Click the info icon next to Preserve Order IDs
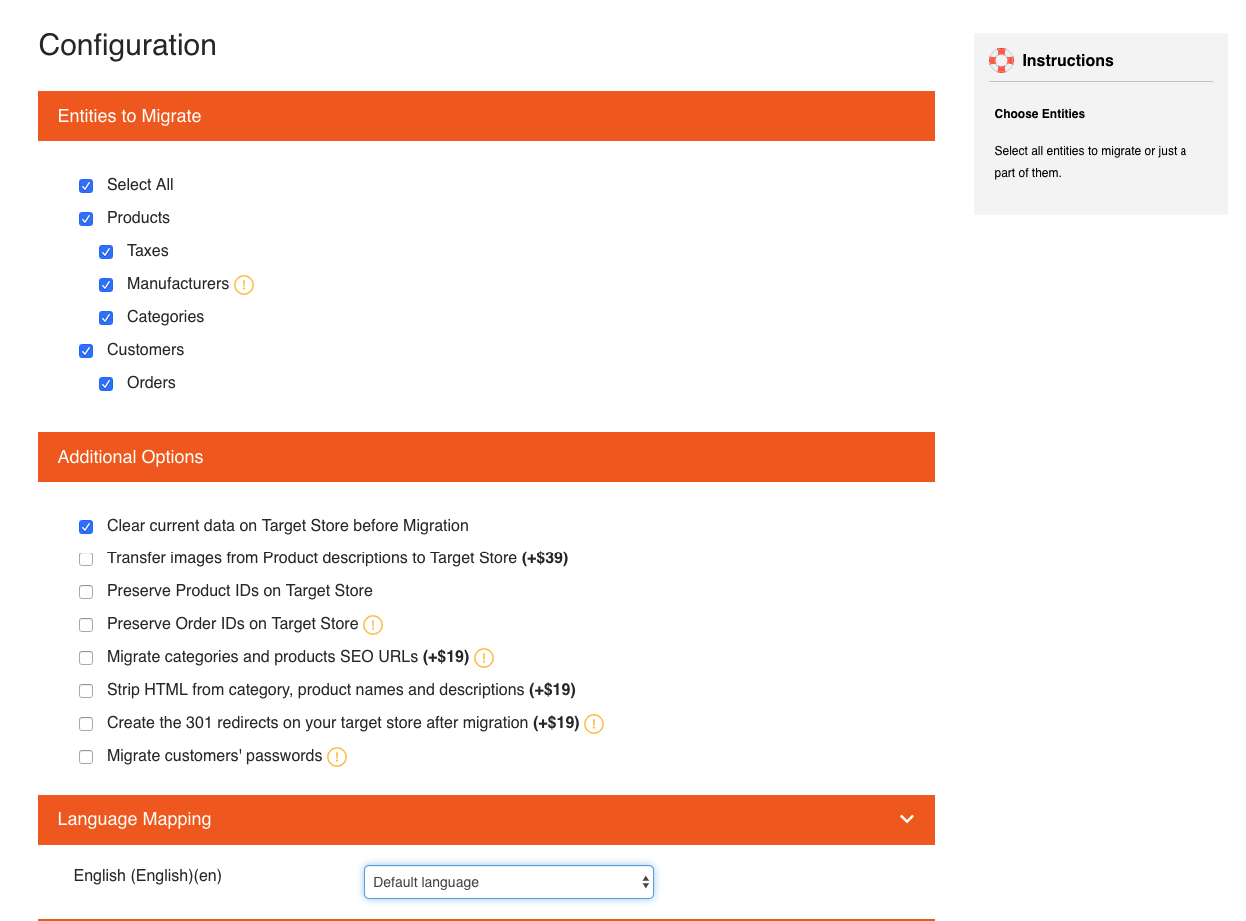Image resolution: width=1246 pixels, height=921 pixels. [x=373, y=625]
